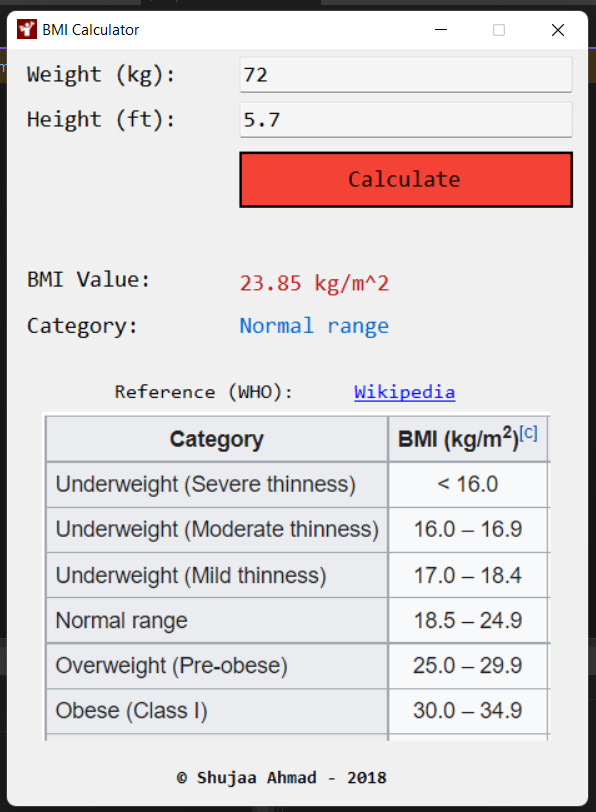Click the Underweight (Mild thinness) row

[216, 575]
